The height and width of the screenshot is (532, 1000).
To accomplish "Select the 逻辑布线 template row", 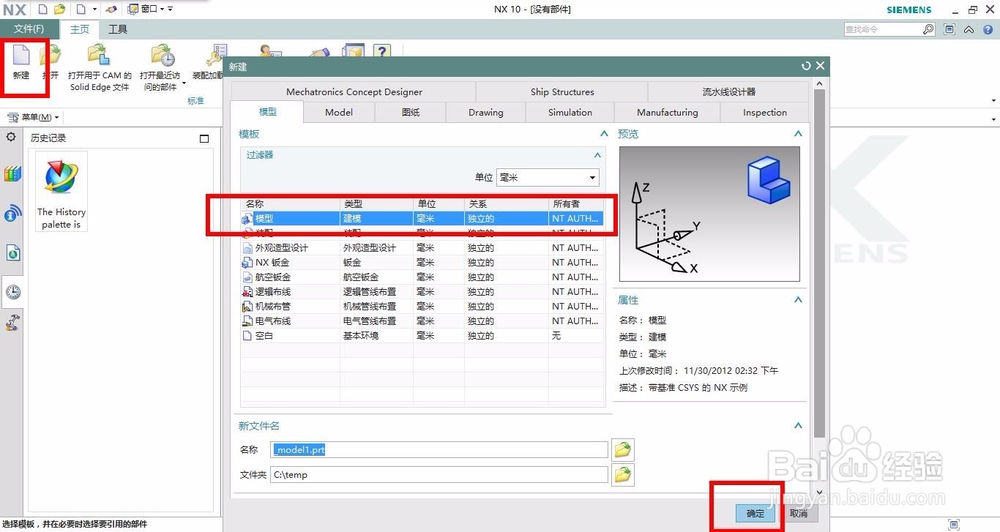I will coord(422,292).
